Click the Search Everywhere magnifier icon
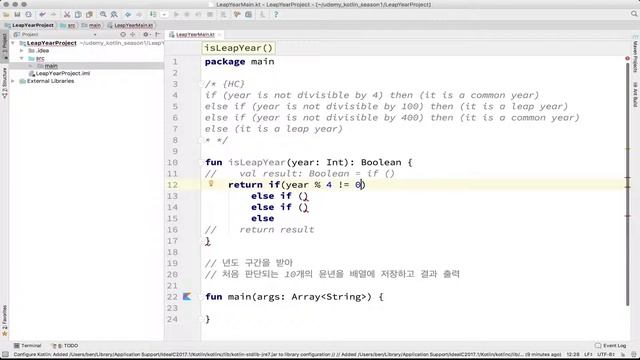640x360 pixels. tap(634, 14)
